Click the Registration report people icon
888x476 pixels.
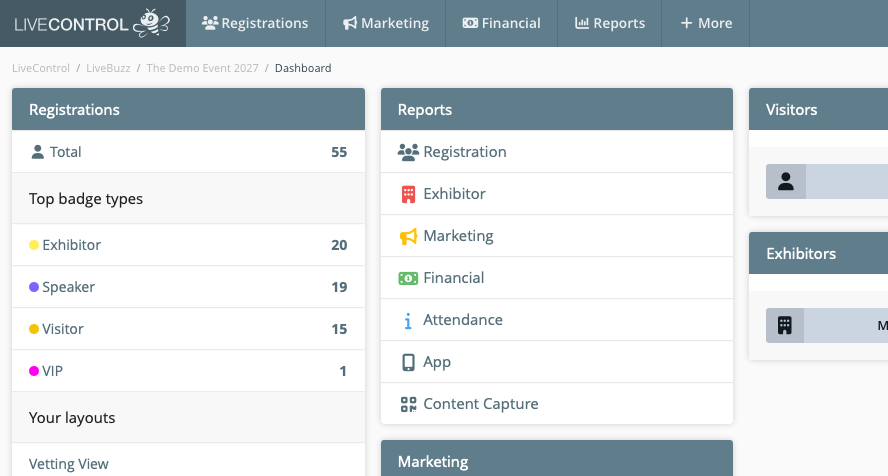click(x=408, y=152)
